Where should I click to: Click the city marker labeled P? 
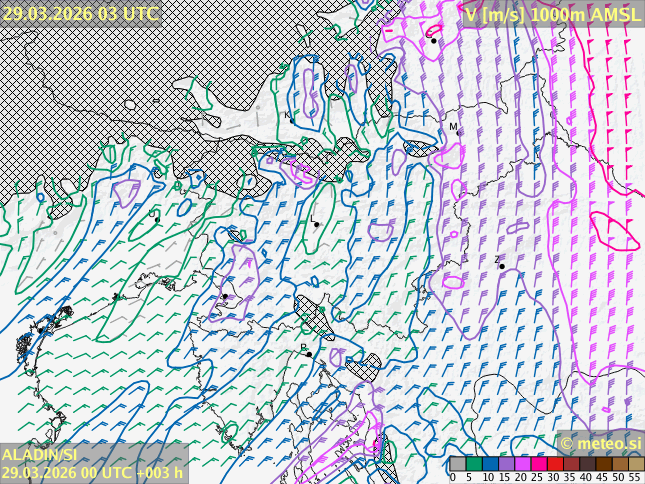[309, 353]
